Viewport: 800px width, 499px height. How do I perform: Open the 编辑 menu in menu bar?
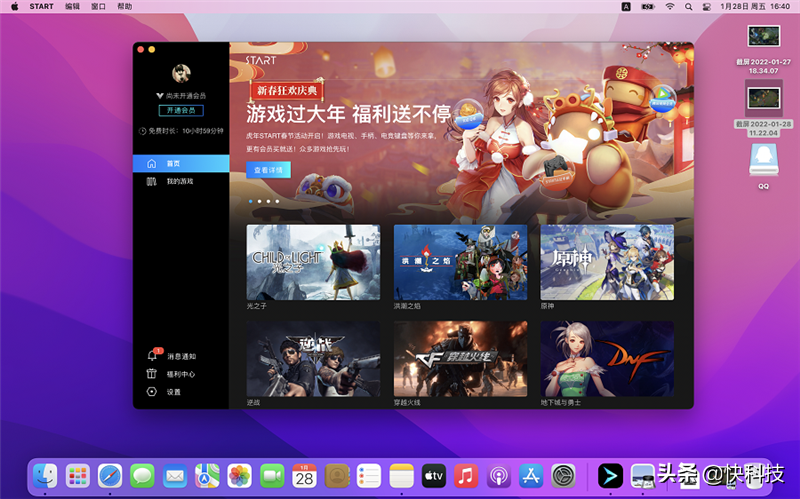73,6
